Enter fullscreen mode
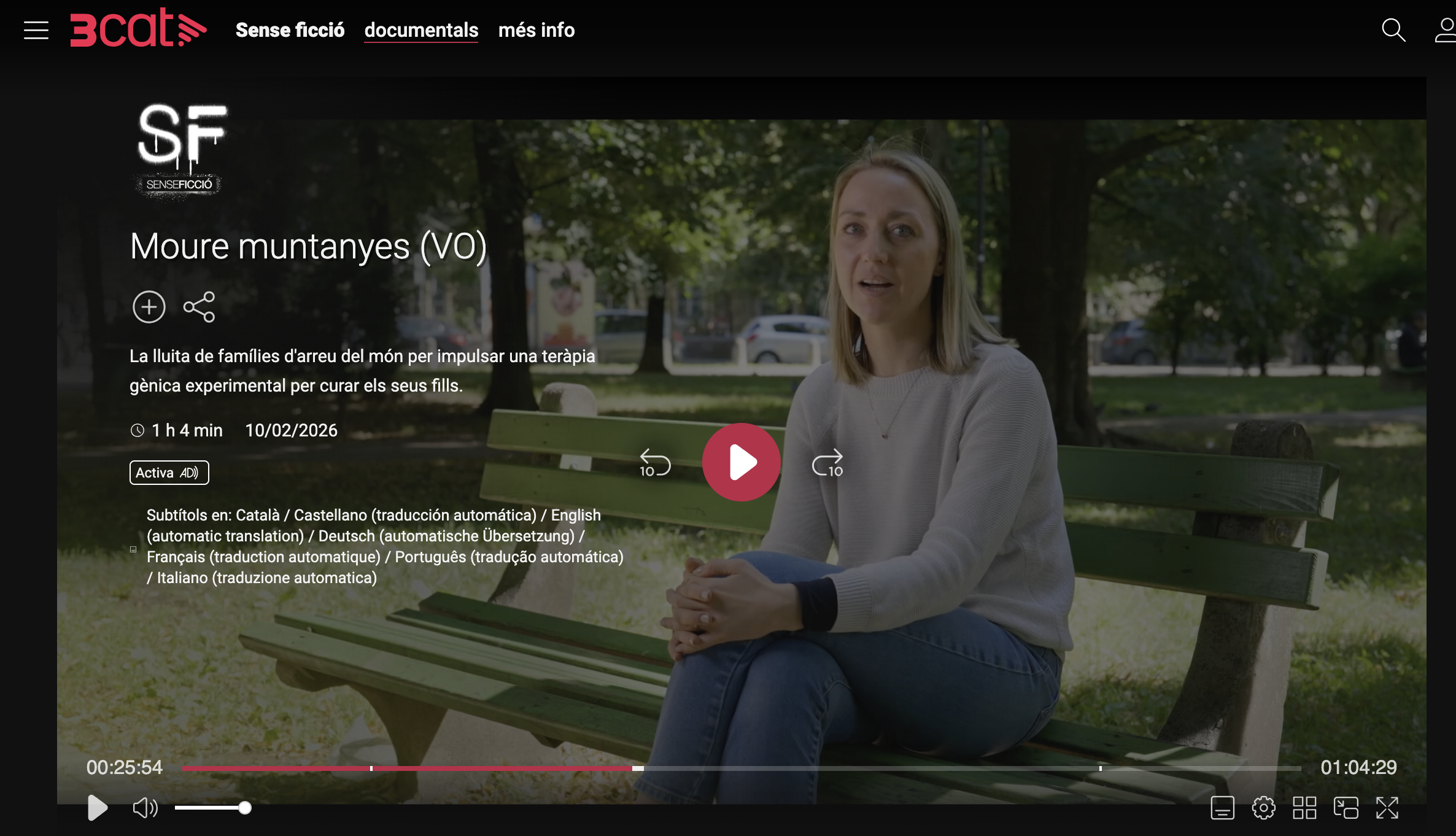 1387,808
